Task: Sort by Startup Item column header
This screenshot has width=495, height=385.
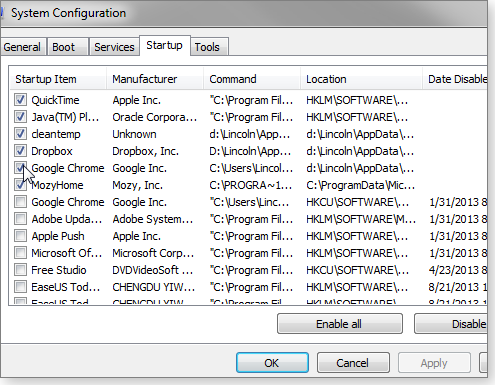Action: (x=58, y=79)
